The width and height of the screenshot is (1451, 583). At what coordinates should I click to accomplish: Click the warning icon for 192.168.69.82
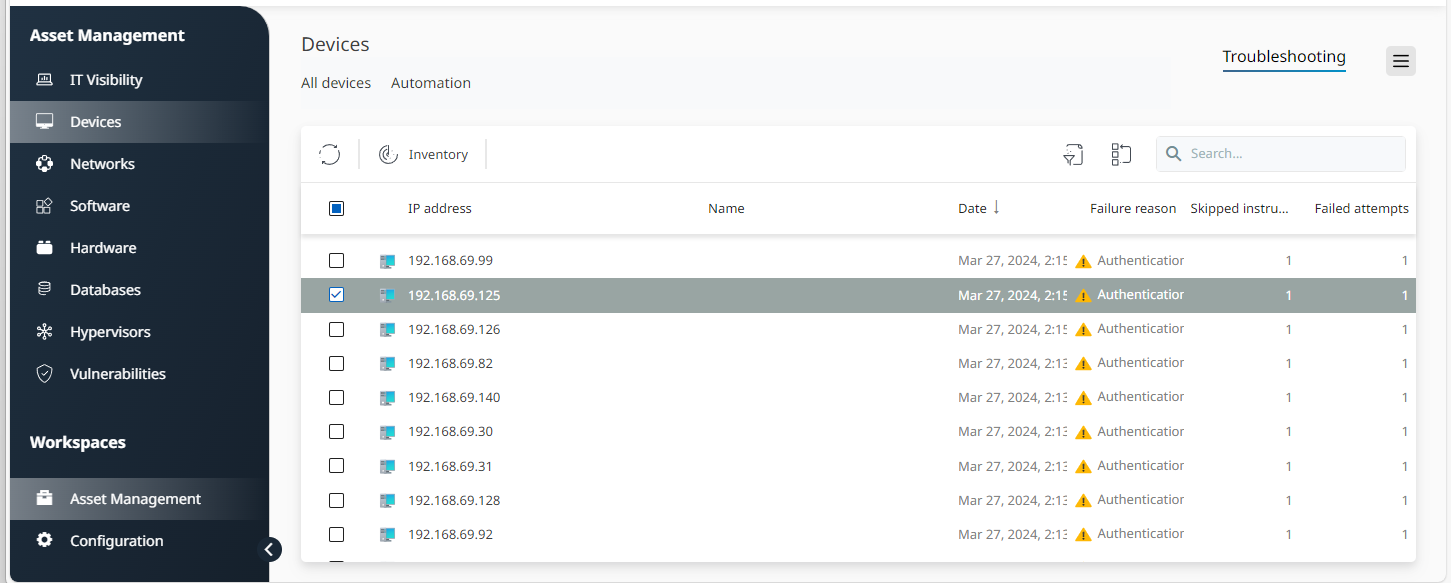[x=1083, y=364]
